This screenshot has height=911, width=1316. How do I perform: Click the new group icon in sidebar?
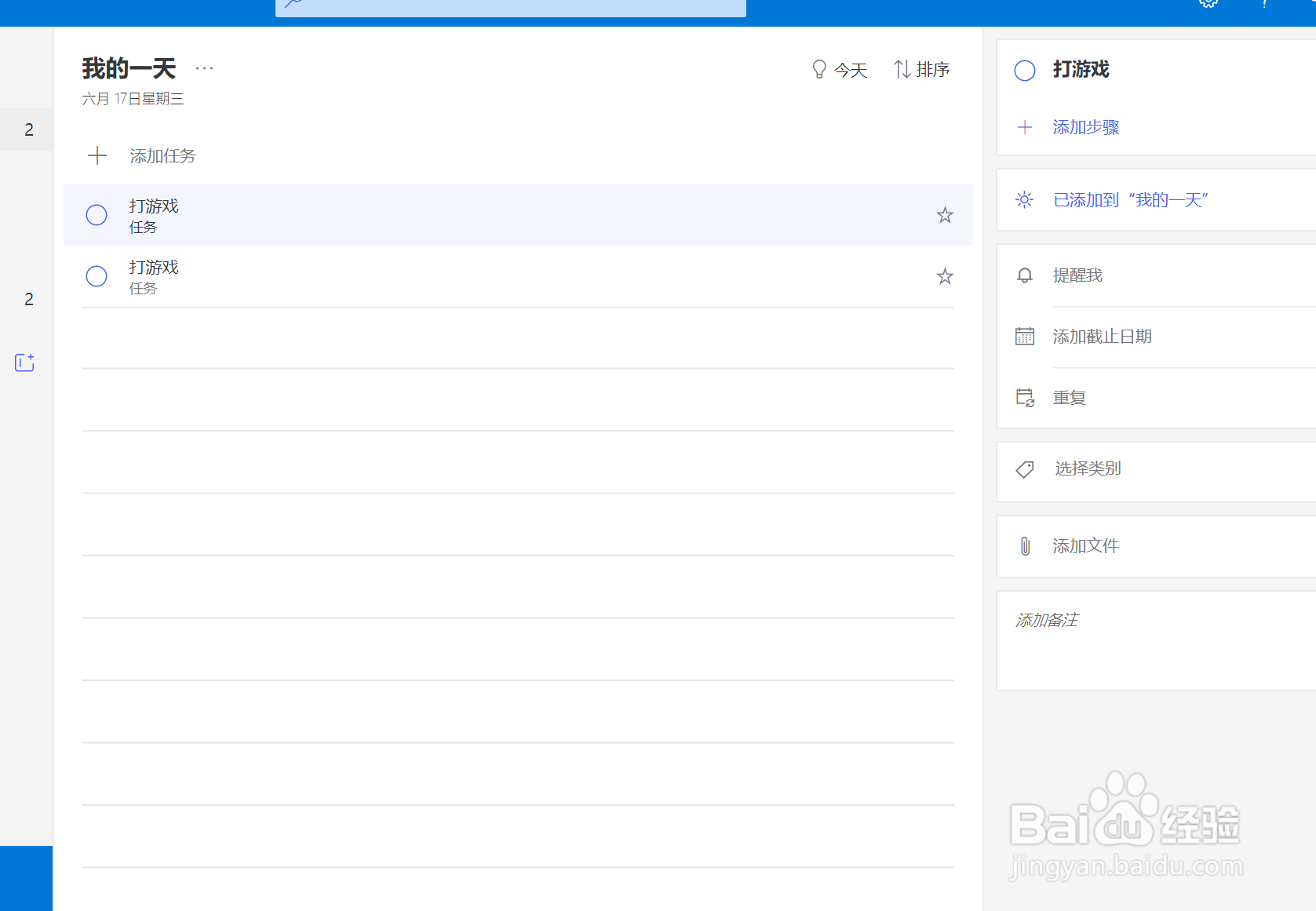click(x=24, y=363)
